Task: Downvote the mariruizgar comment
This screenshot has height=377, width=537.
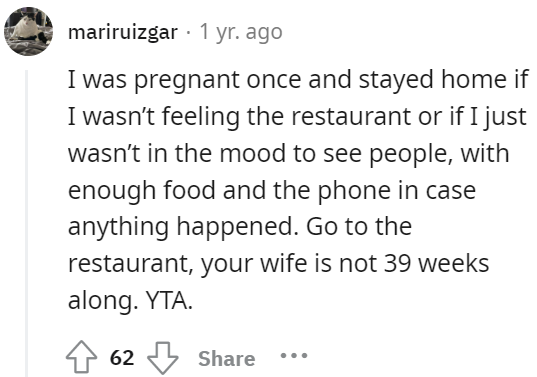Action: [x=163, y=357]
